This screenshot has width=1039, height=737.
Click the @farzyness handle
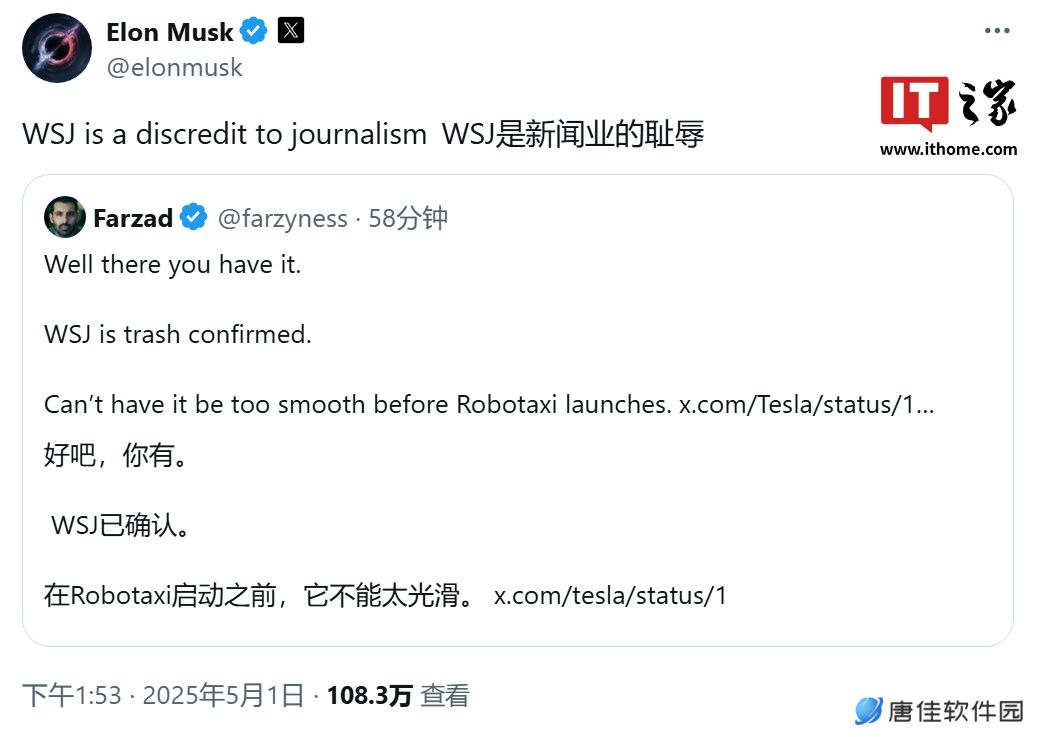pyautogui.click(x=282, y=218)
